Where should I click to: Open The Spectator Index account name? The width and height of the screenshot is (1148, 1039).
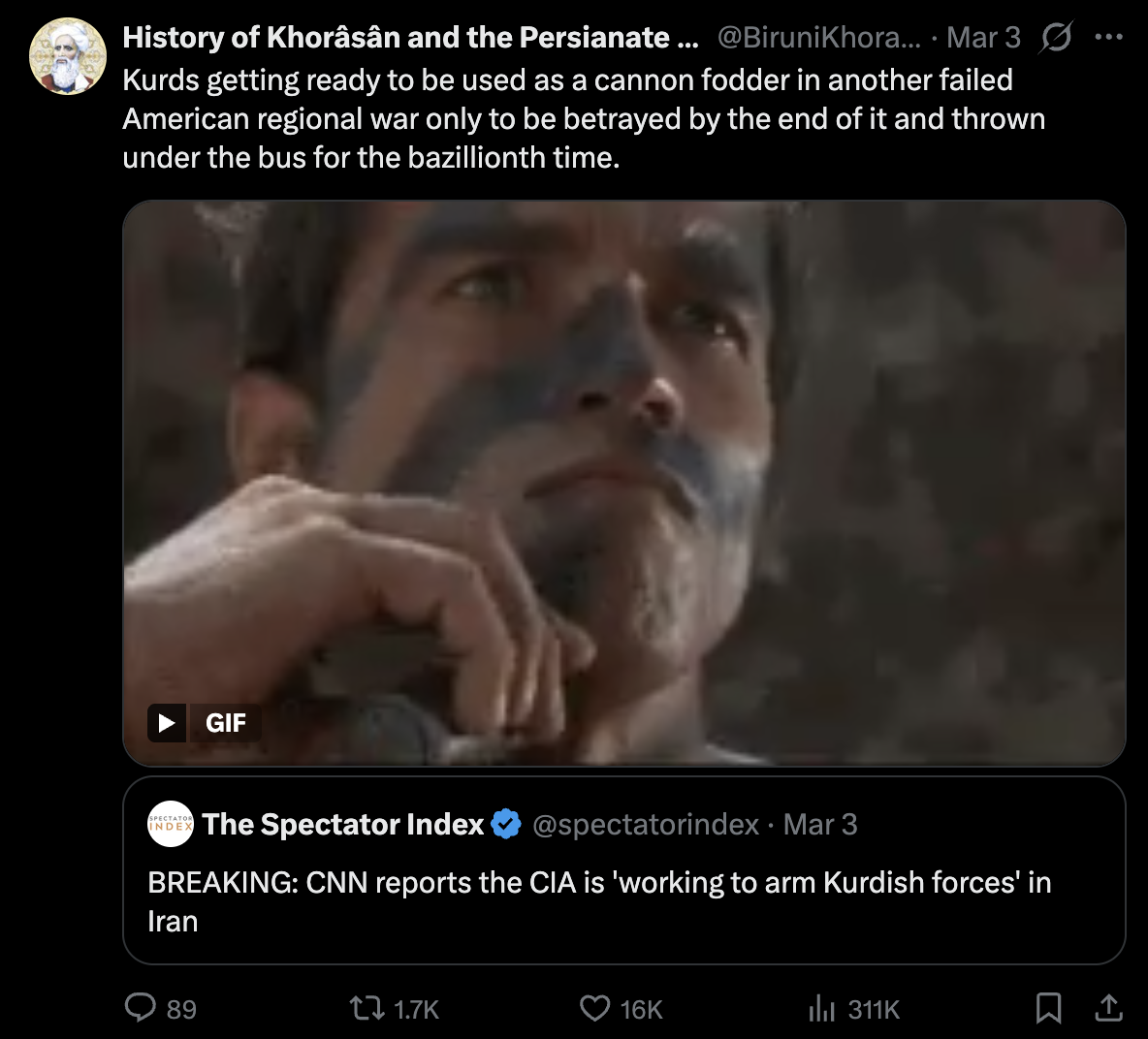(343, 825)
